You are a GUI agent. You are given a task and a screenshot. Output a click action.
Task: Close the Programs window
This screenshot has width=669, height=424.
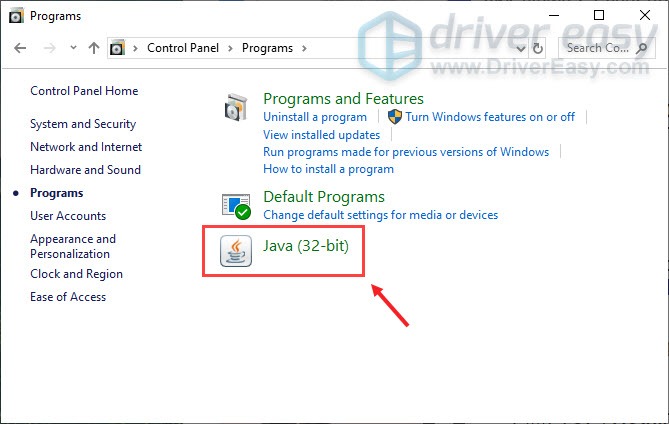coord(645,15)
